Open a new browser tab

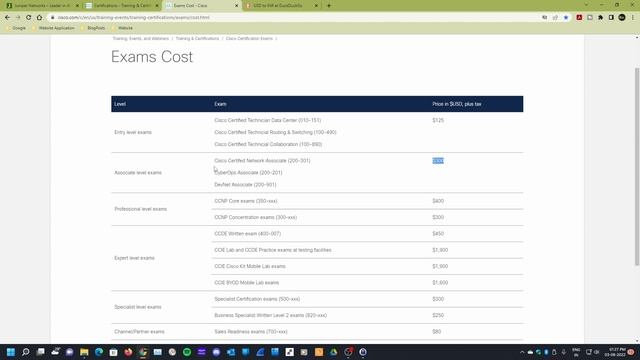coord(329,6)
